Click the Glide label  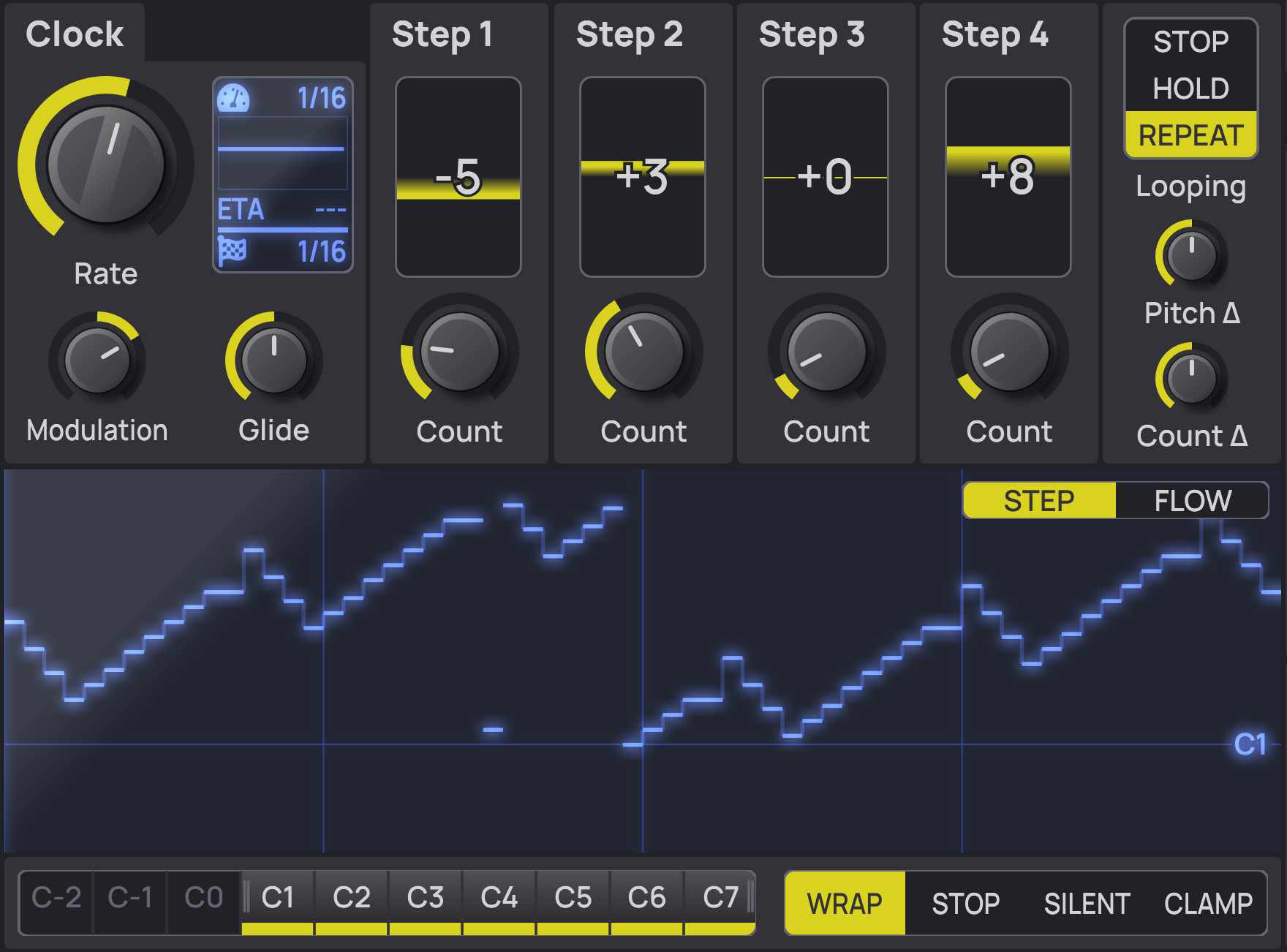(274, 430)
